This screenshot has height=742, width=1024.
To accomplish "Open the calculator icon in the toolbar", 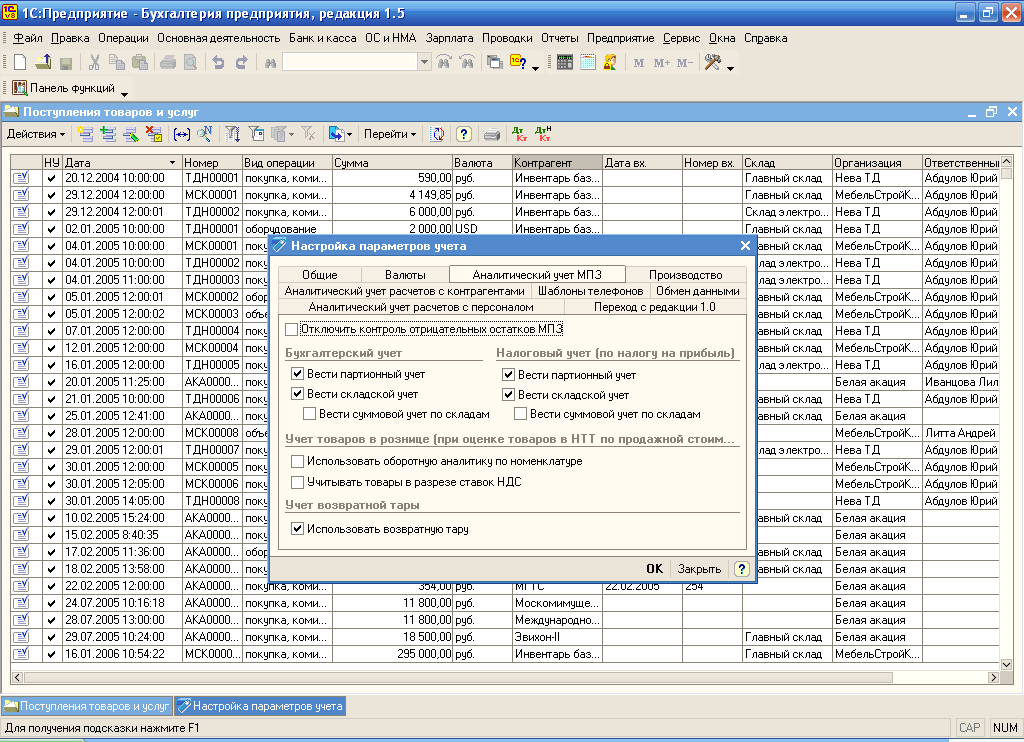I will (x=565, y=63).
